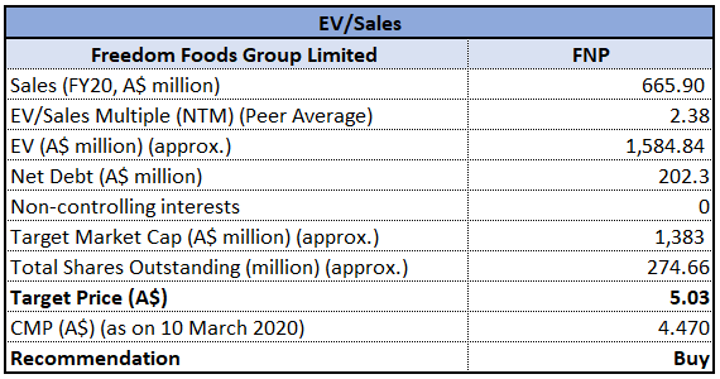Select the 5.03 target price cell
720x379 pixels.
pyautogui.click(x=591, y=297)
